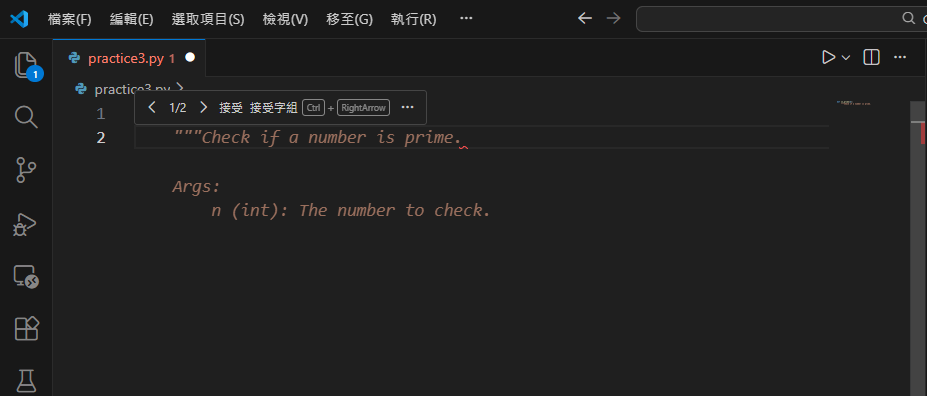The height and width of the screenshot is (396, 927).
Task: Open the Search view icon
Action: click(x=26, y=117)
